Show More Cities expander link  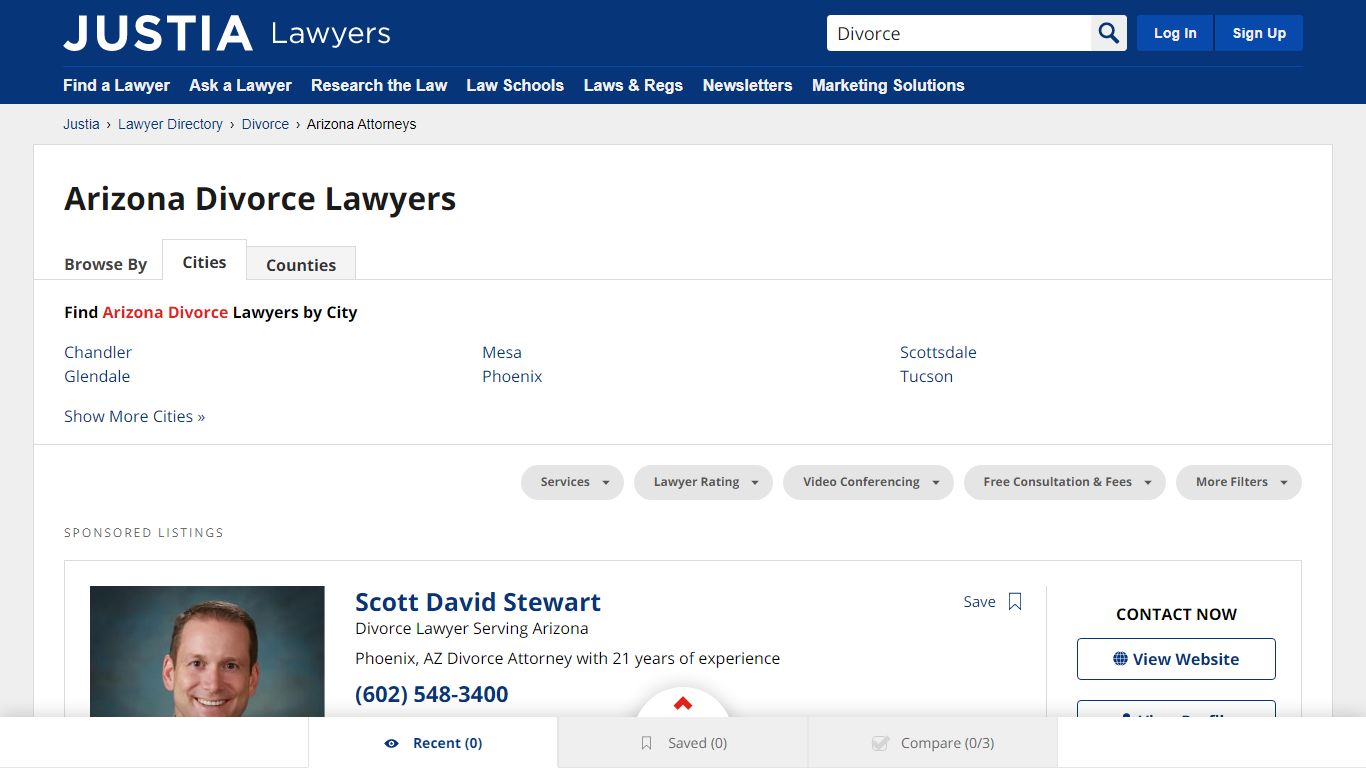(x=134, y=416)
